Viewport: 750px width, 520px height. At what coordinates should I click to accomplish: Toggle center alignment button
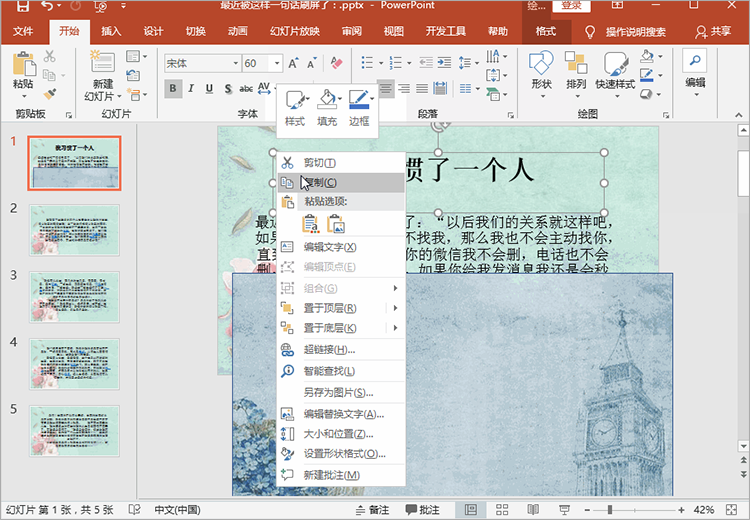point(386,89)
